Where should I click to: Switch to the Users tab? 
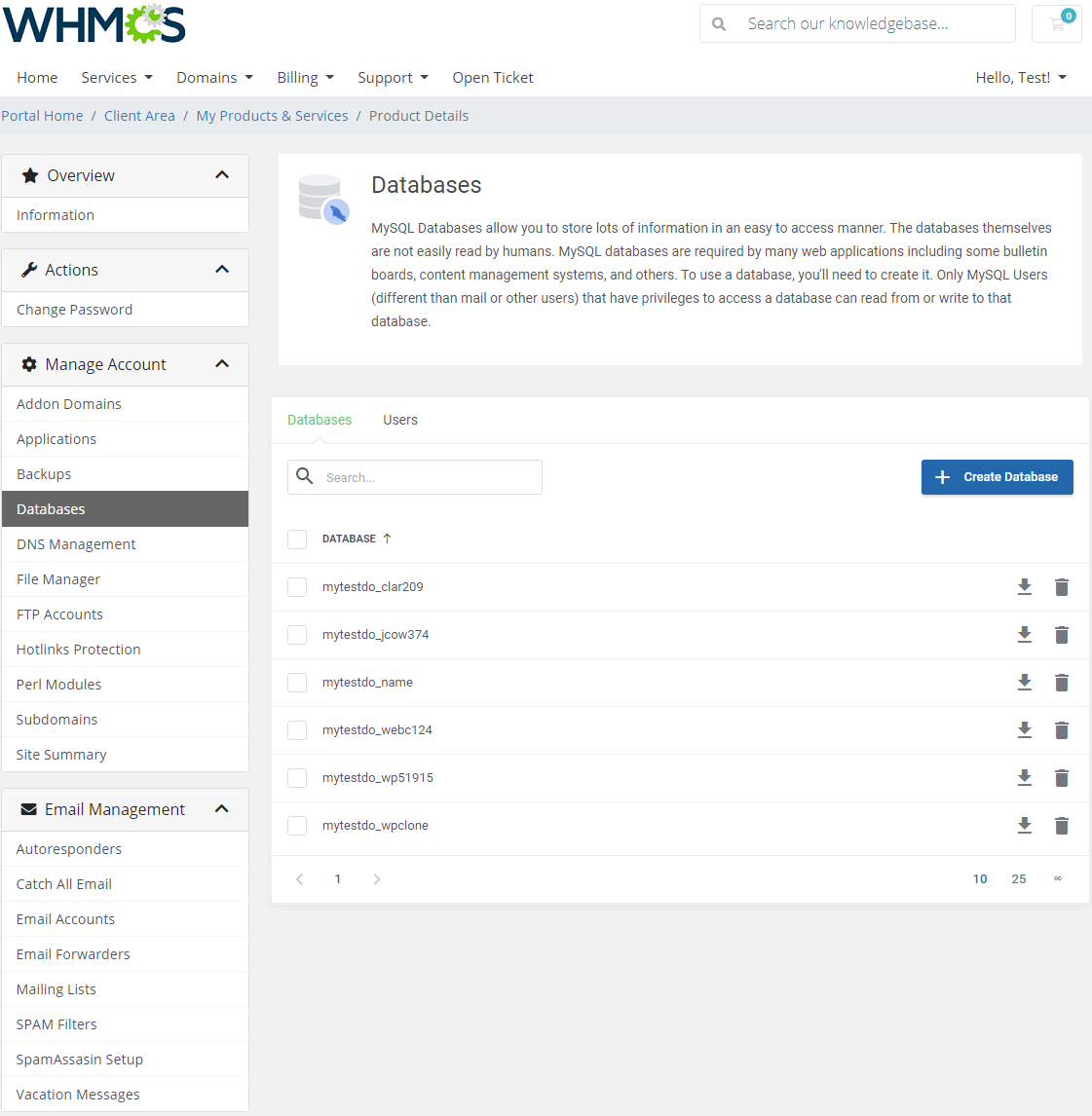(399, 420)
